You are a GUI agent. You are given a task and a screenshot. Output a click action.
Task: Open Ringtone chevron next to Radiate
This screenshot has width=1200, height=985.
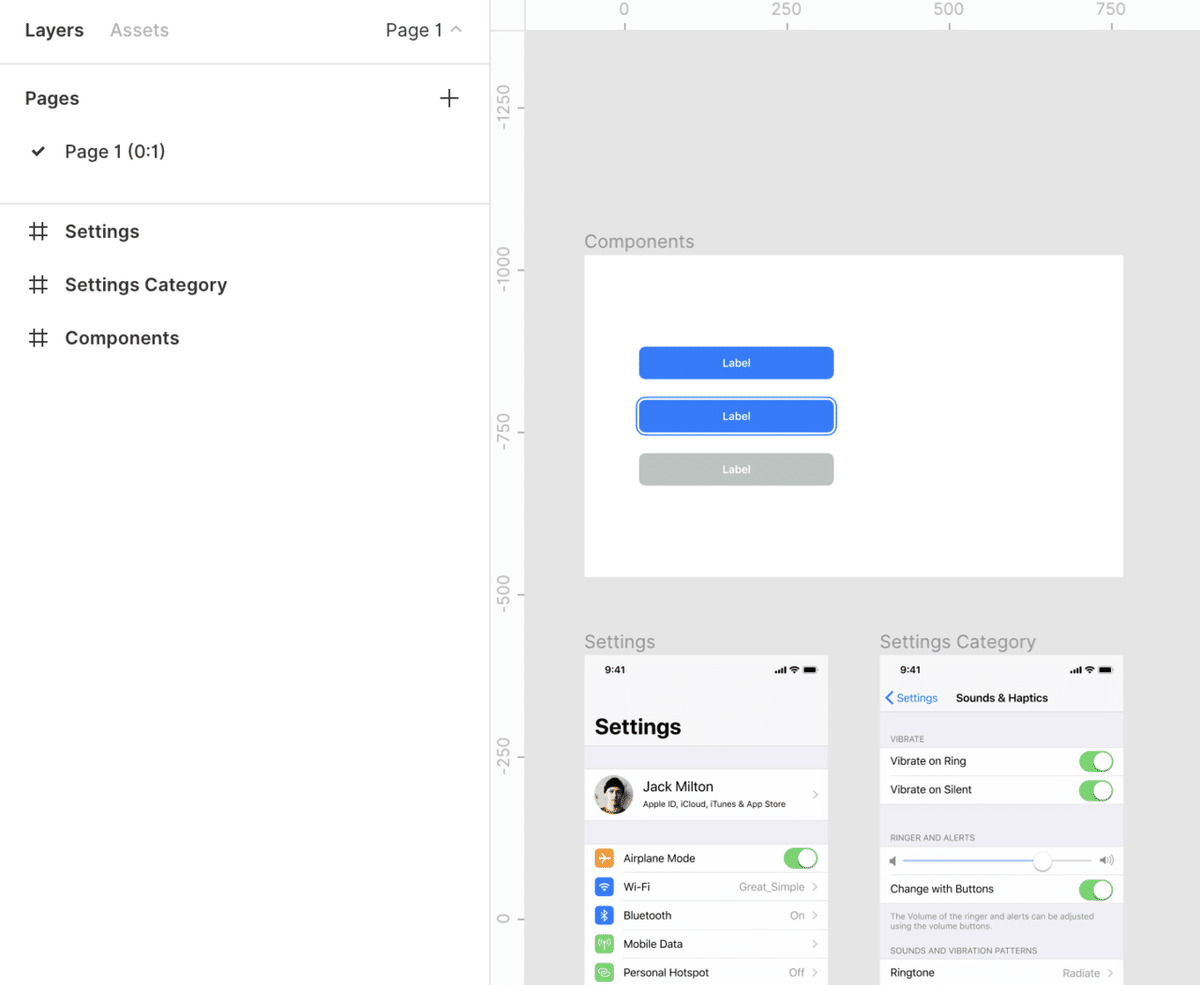1110,973
